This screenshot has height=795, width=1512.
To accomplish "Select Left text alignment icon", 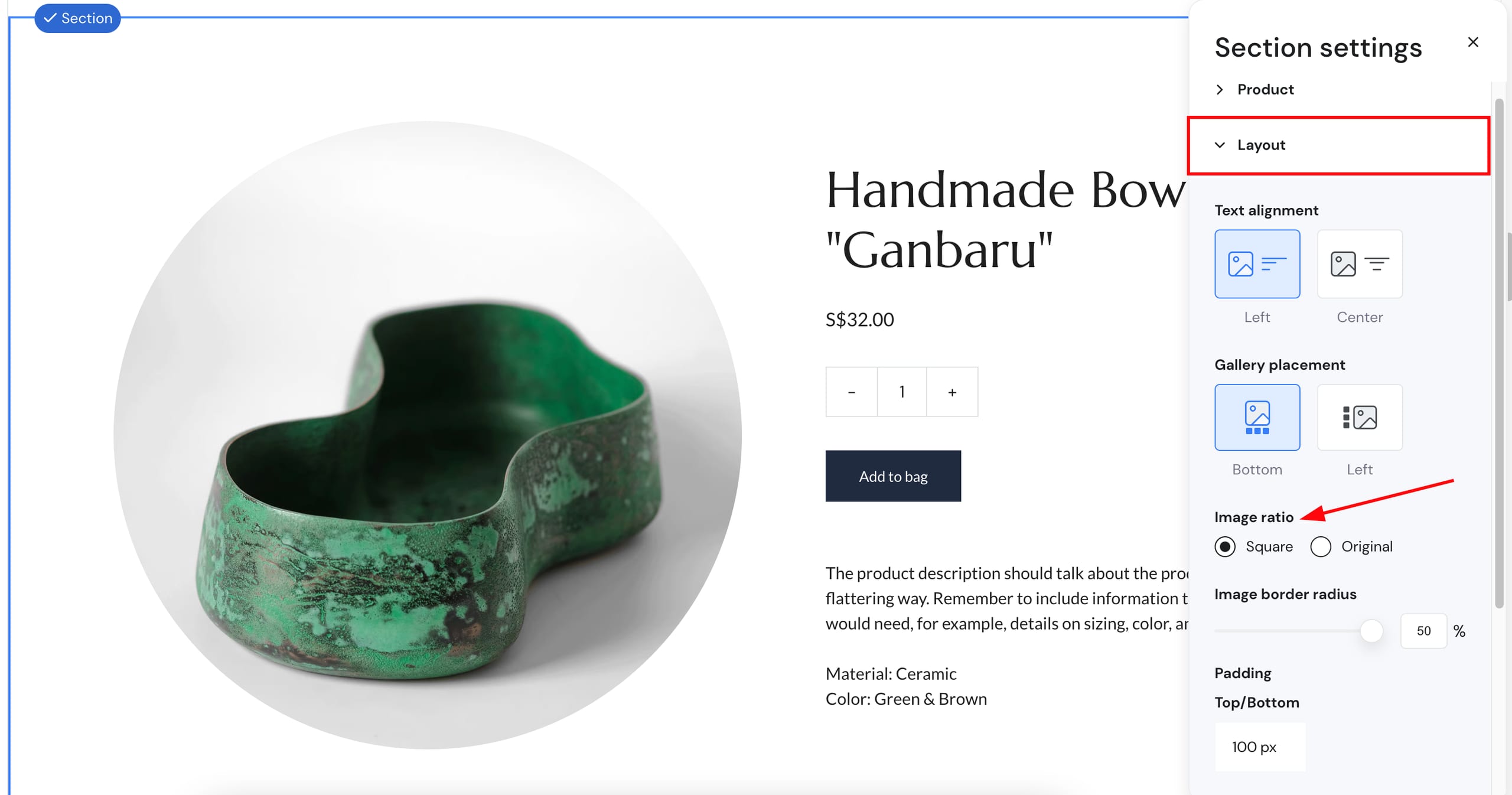I will (x=1257, y=264).
